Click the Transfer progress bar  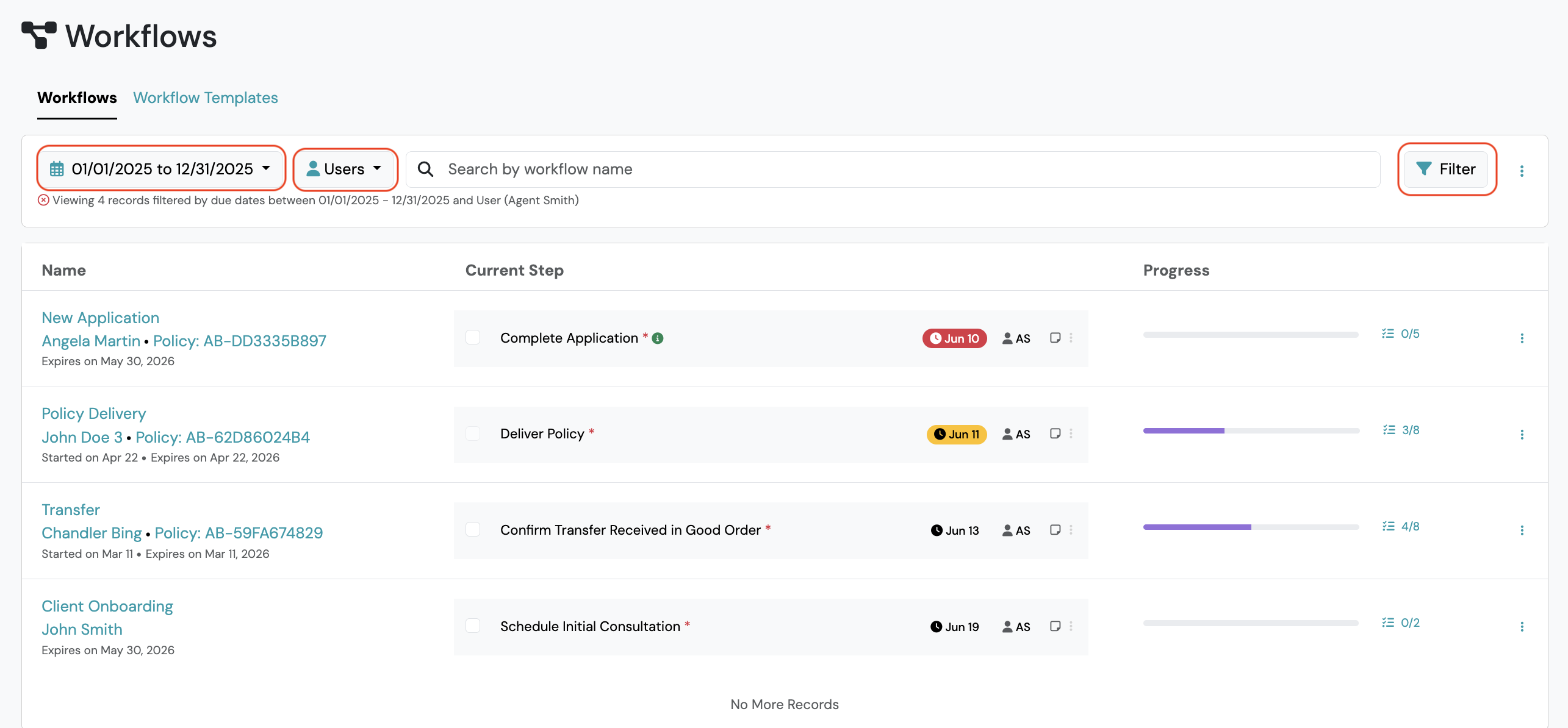point(1251,527)
